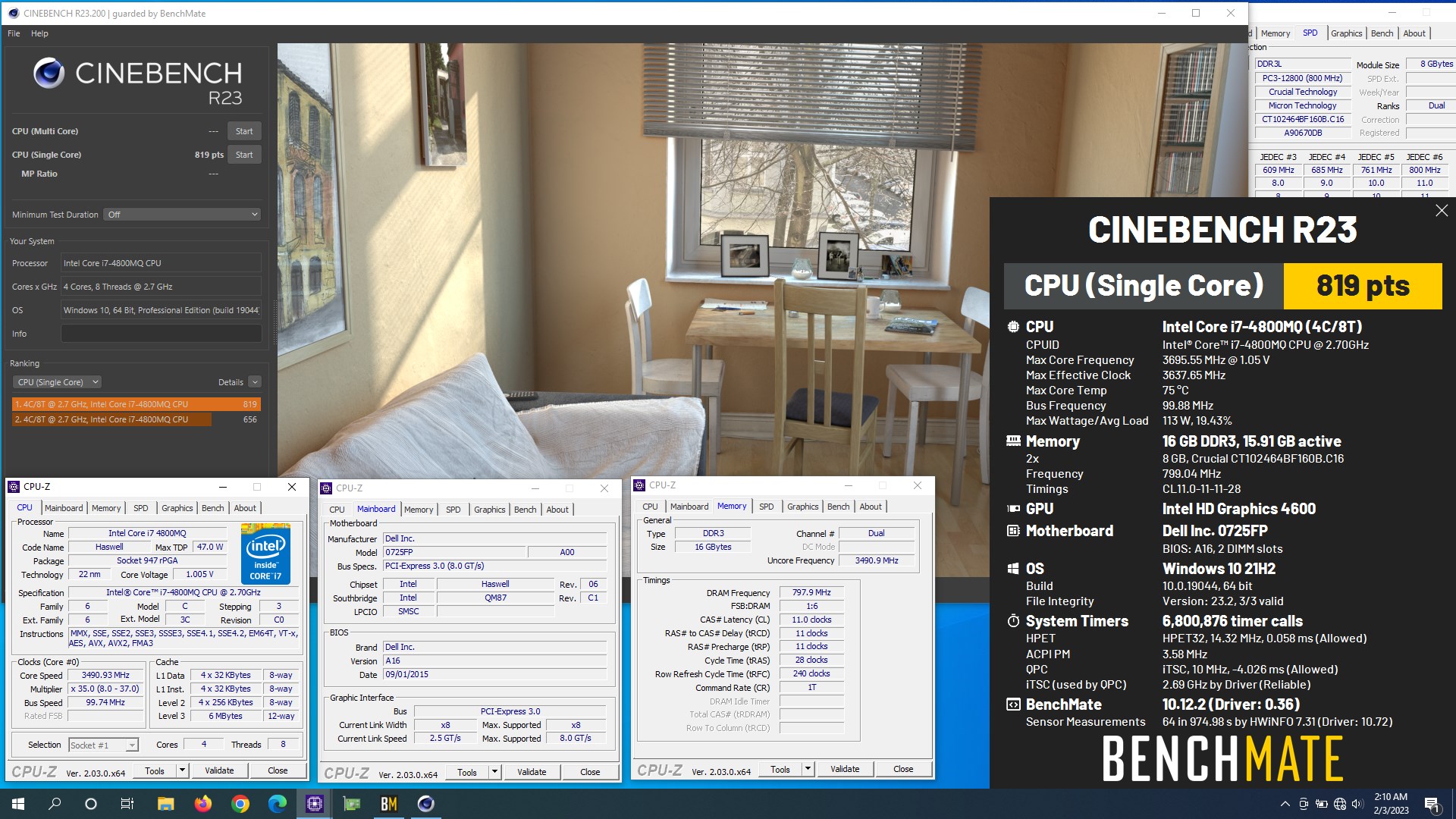Click battery status icon in tray

pyautogui.click(x=1321, y=804)
